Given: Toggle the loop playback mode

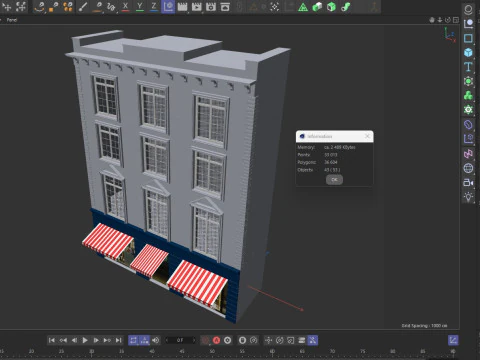Looking at the screenshot, I should coord(133,340).
